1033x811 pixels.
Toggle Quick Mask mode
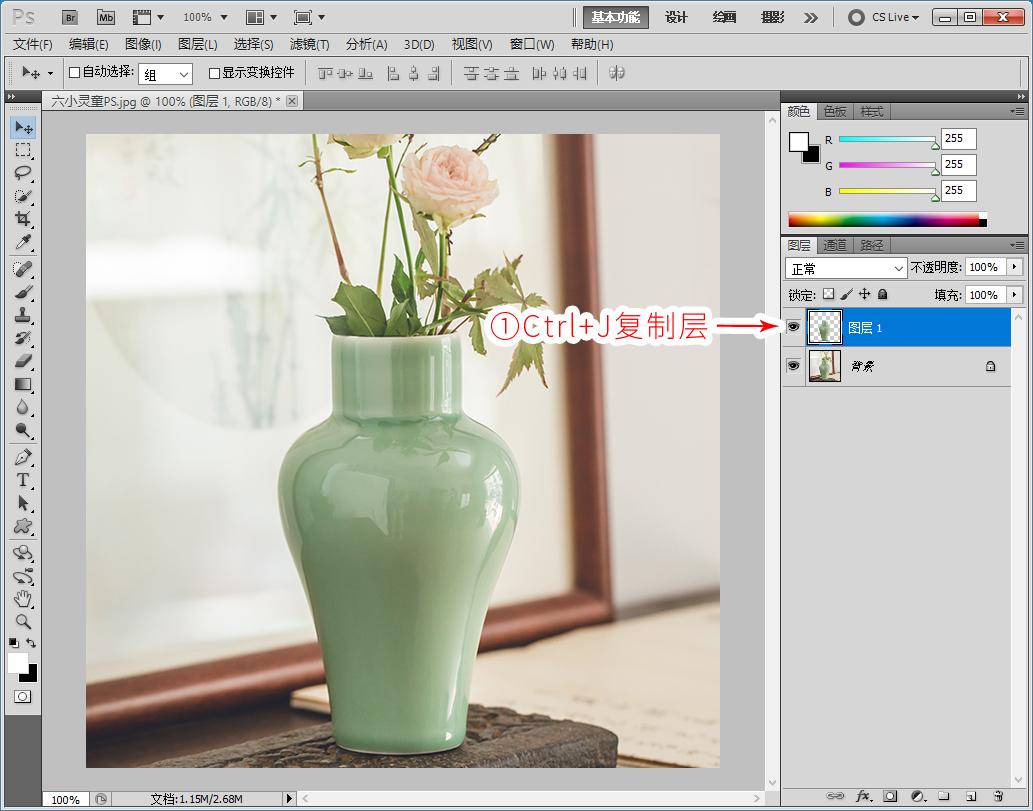click(22, 696)
